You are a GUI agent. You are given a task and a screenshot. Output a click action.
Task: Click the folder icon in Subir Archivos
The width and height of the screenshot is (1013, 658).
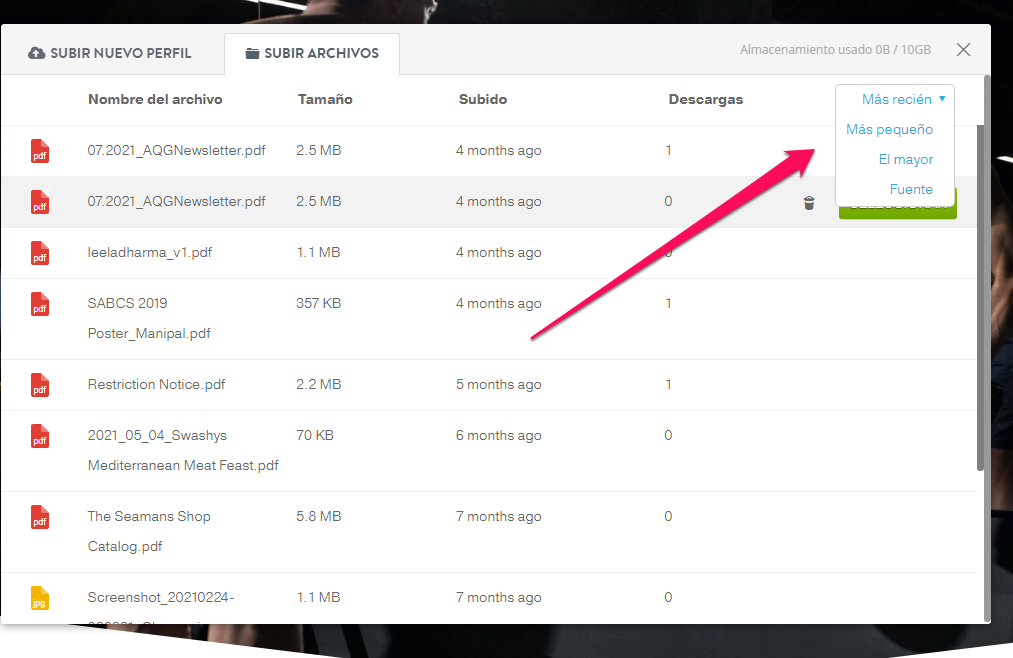(x=252, y=53)
